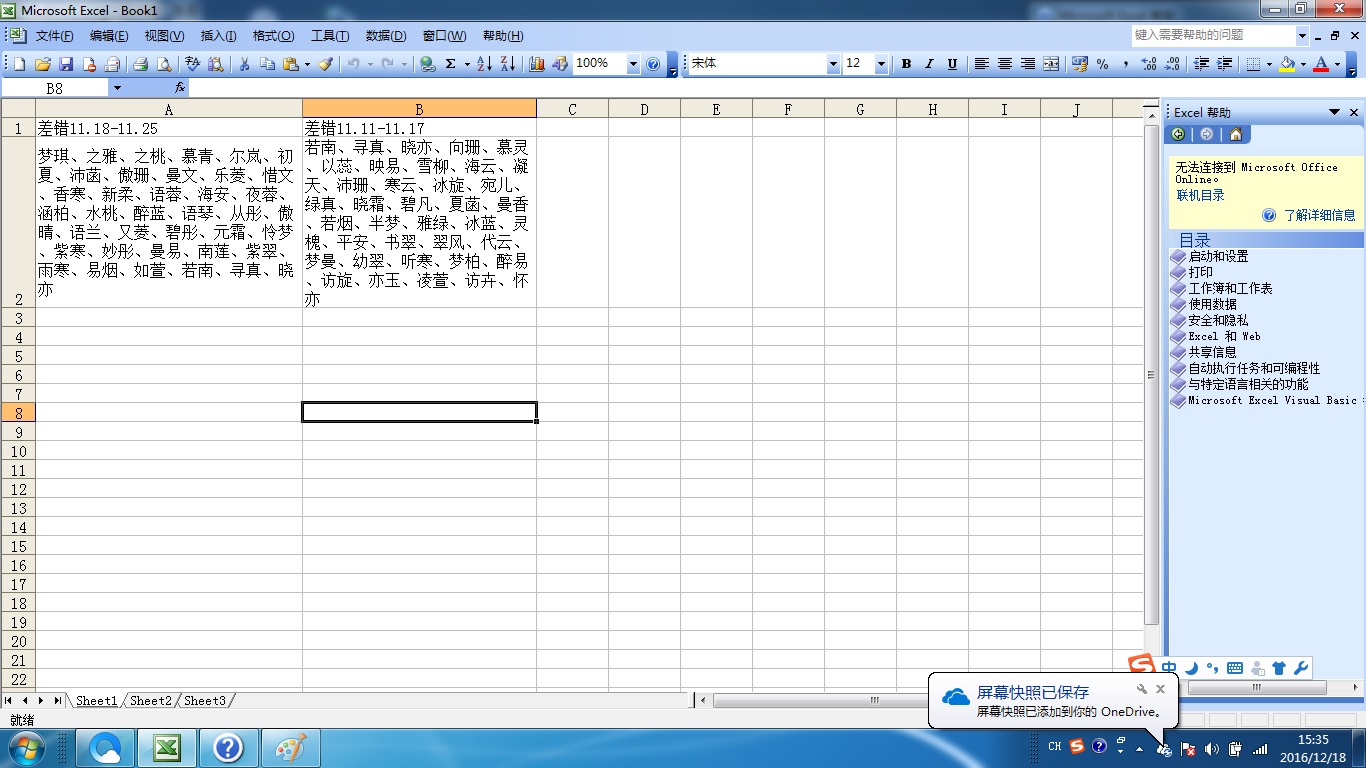Screen dimensions: 1366x768
Task: Open the 数据(D) menu
Action: 386,36
